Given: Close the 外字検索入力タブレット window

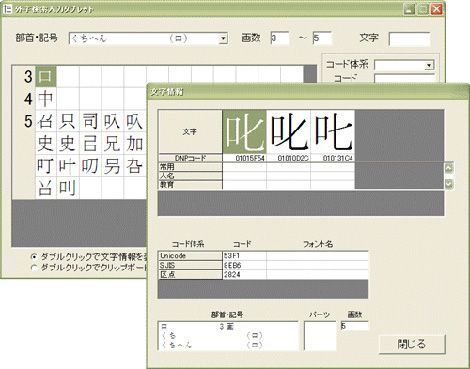Looking at the screenshot, I should (x=436, y=9).
